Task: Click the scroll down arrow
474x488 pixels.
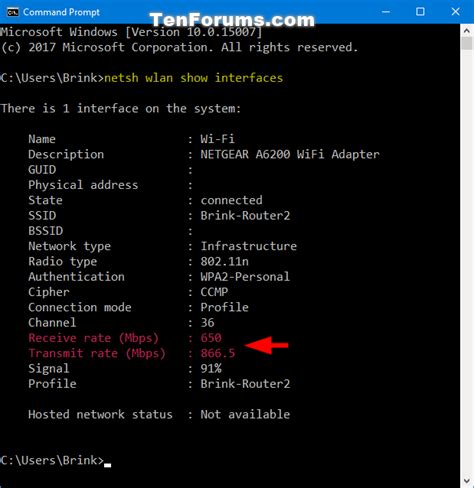Action: click(x=467, y=481)
